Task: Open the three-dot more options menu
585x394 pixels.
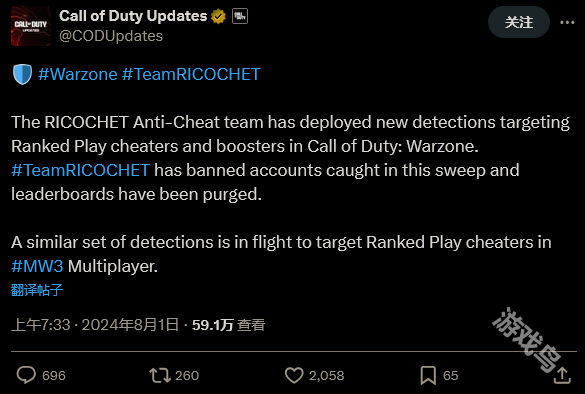Action: click(567, 23)
